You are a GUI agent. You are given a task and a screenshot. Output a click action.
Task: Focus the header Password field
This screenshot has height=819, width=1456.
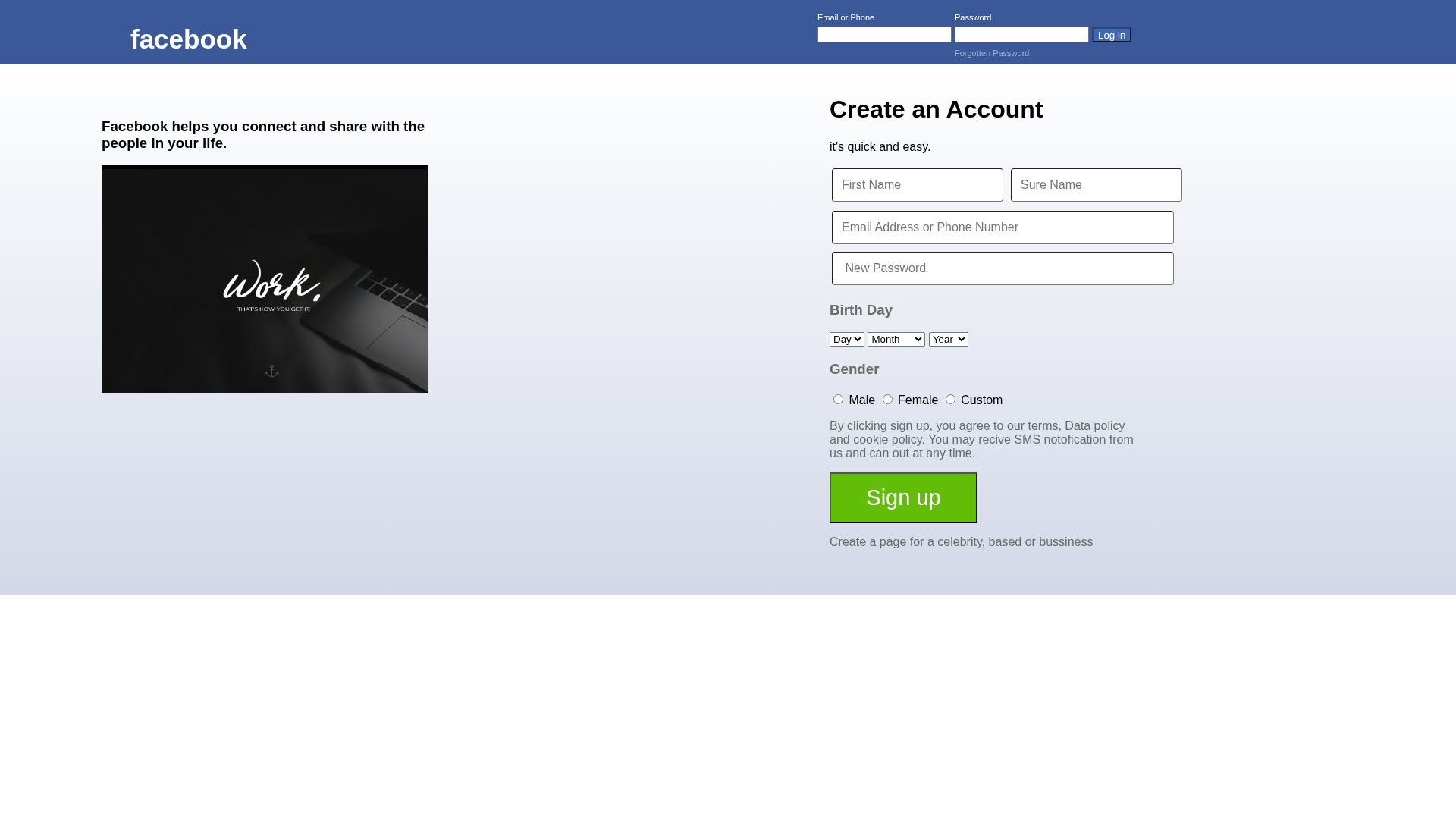(x=1021, y=35)
